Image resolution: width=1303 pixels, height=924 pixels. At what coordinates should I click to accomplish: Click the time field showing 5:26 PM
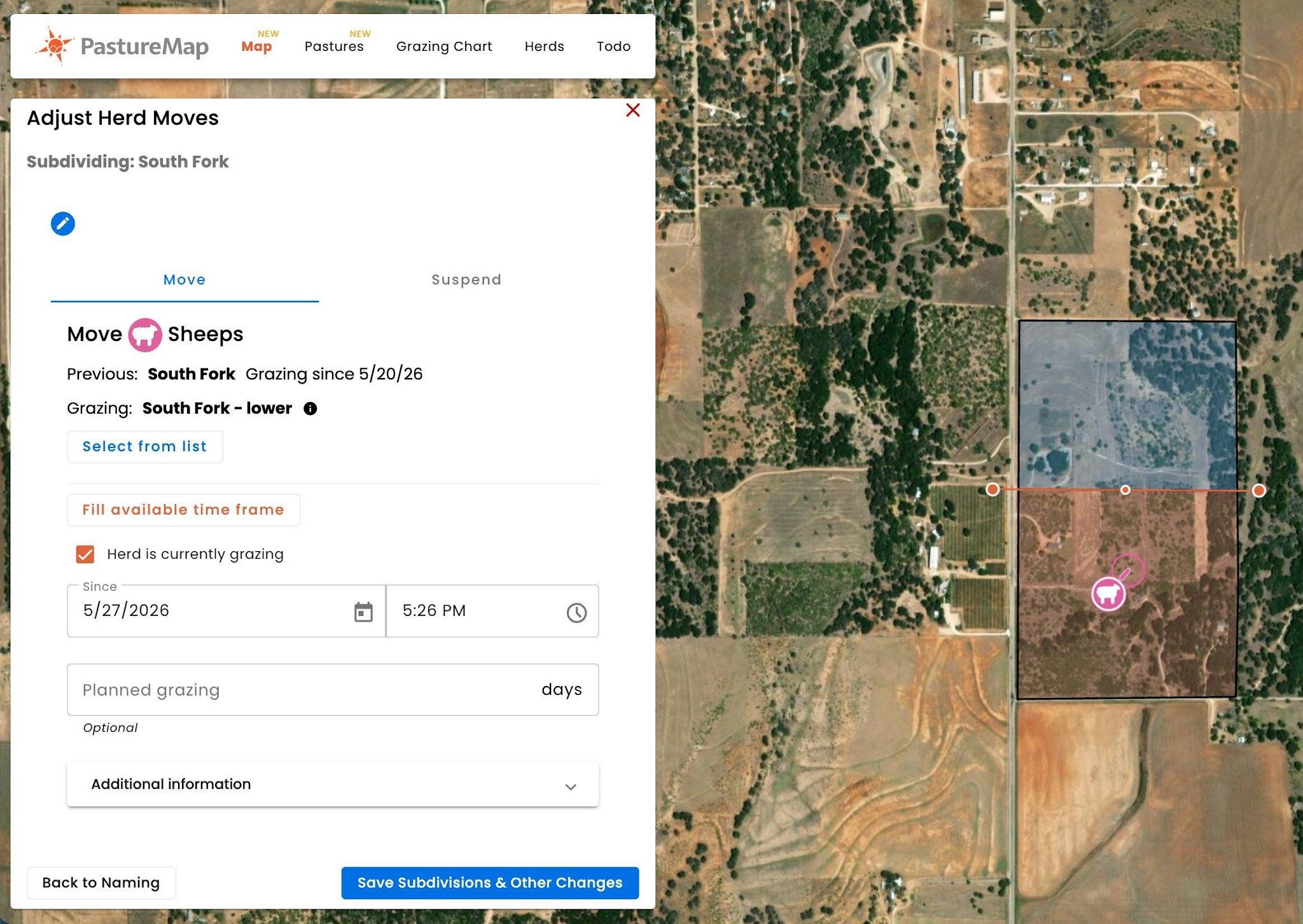point(492,611)
